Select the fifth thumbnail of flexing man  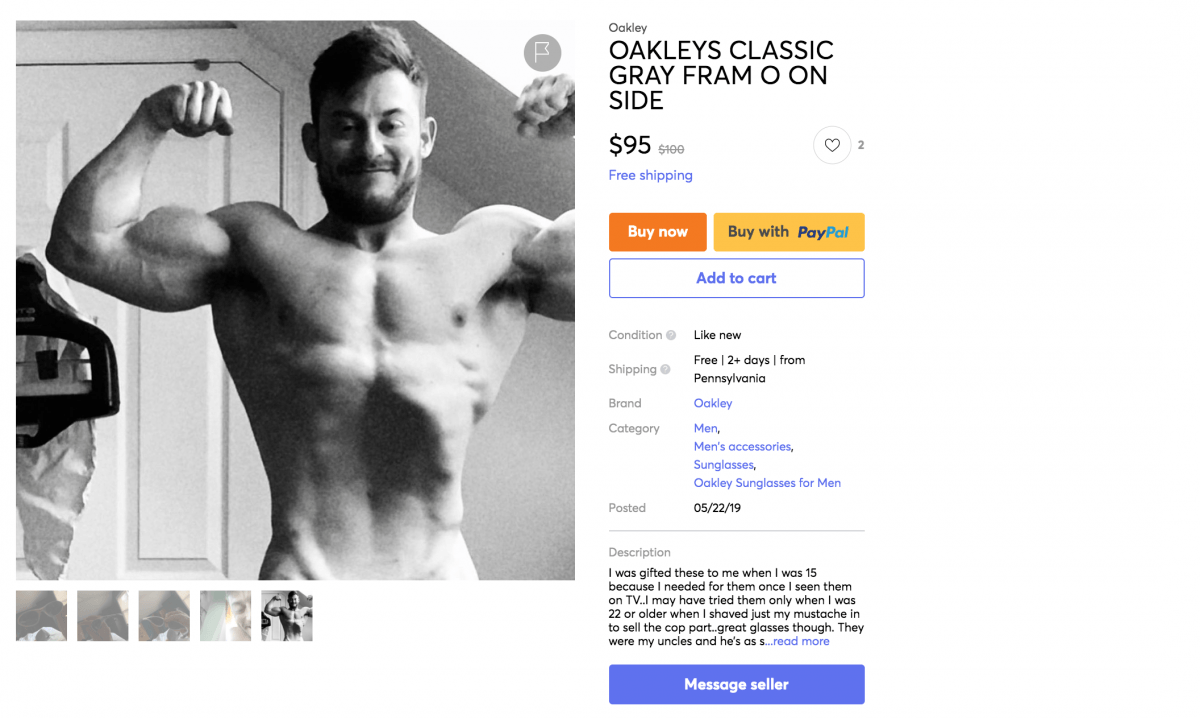[287, 616]
